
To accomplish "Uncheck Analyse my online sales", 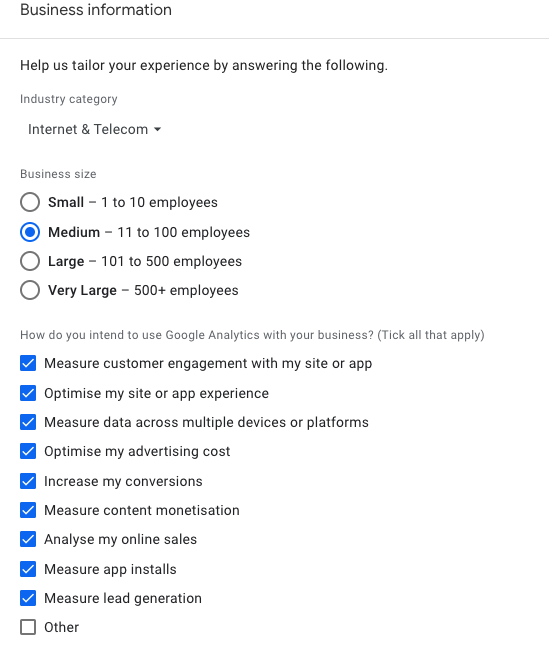I will coord(28,539).
